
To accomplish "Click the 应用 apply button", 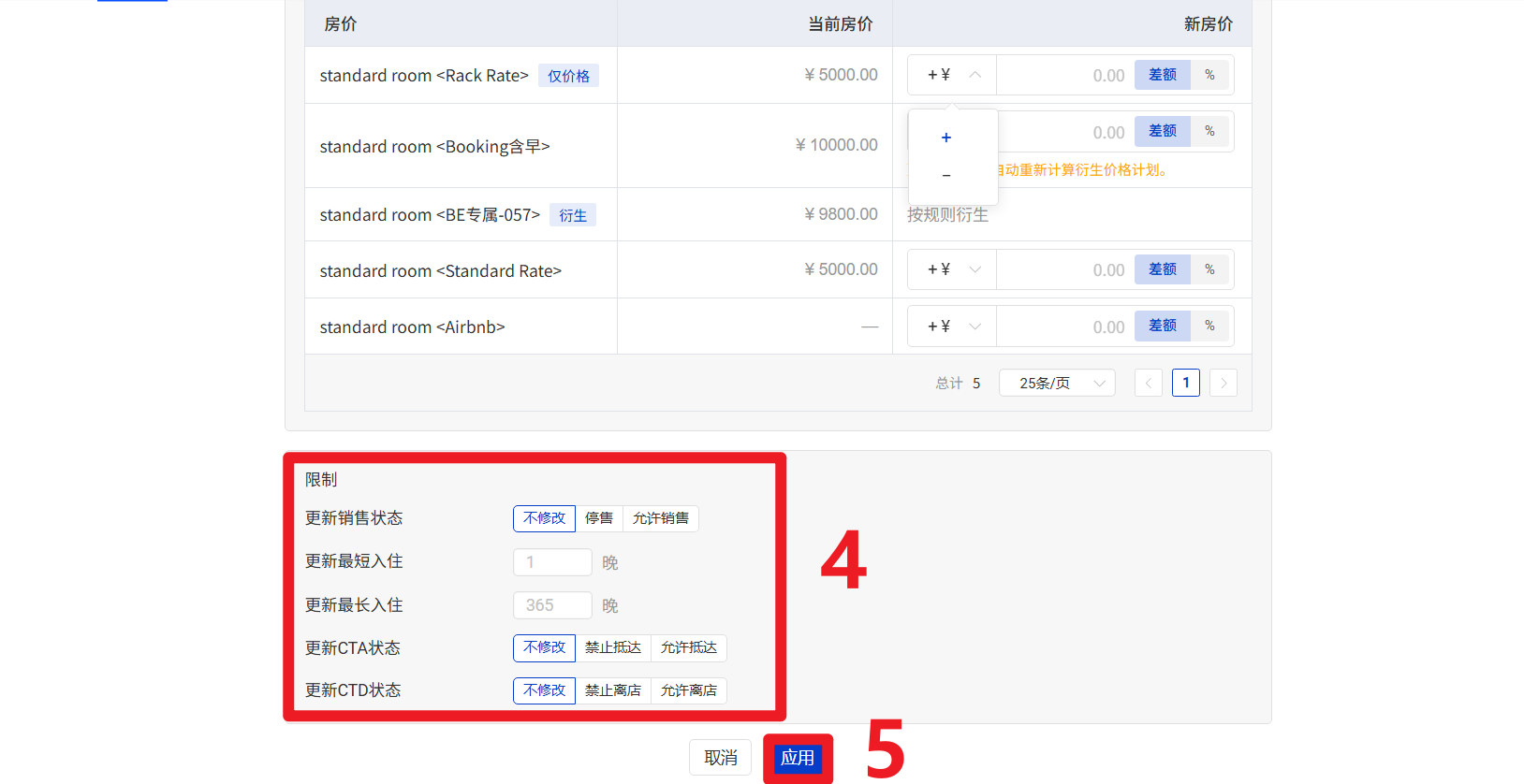I will (798, 758).
